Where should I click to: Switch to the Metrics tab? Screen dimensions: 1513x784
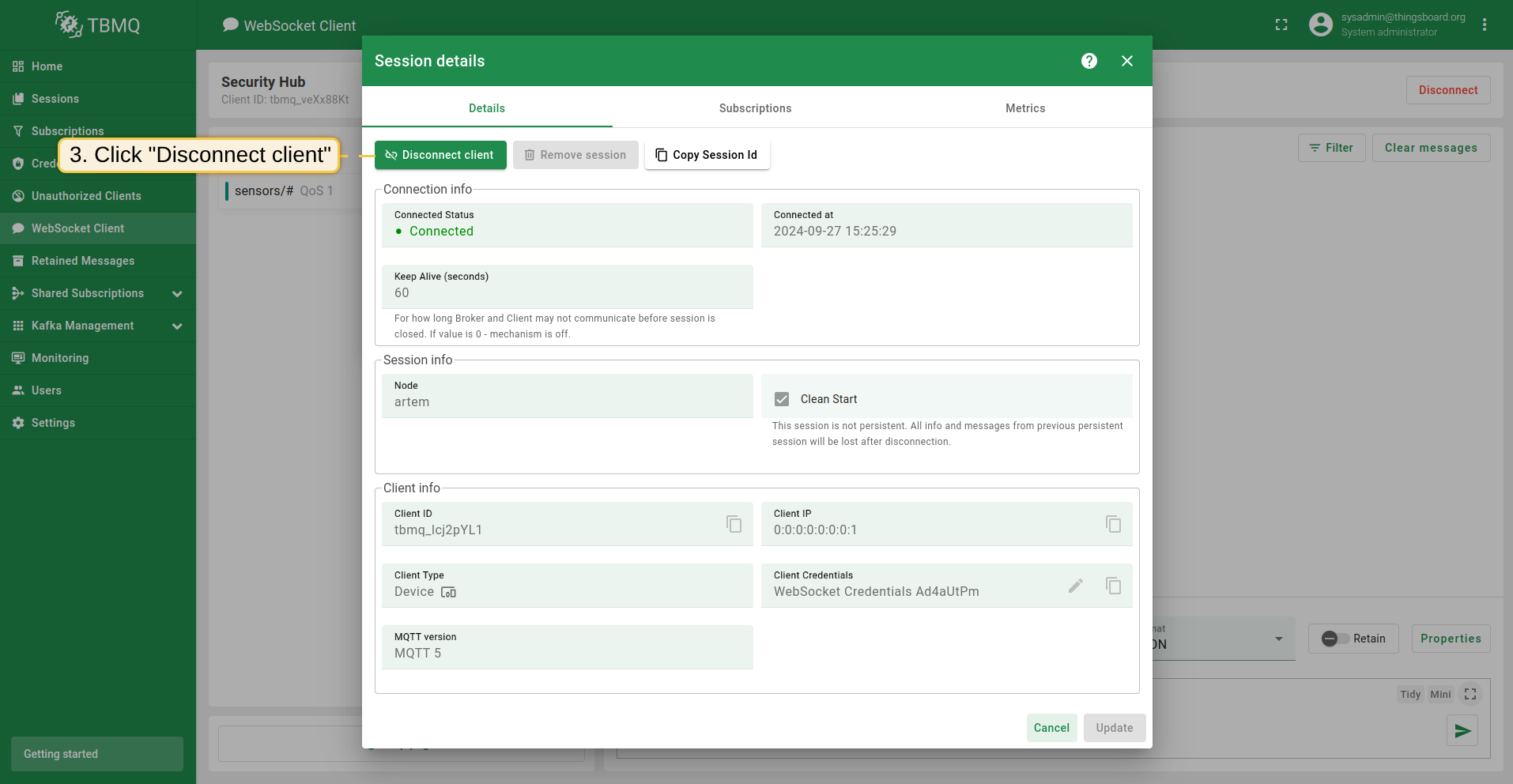pyautogui.click(x=1024, y=108)
